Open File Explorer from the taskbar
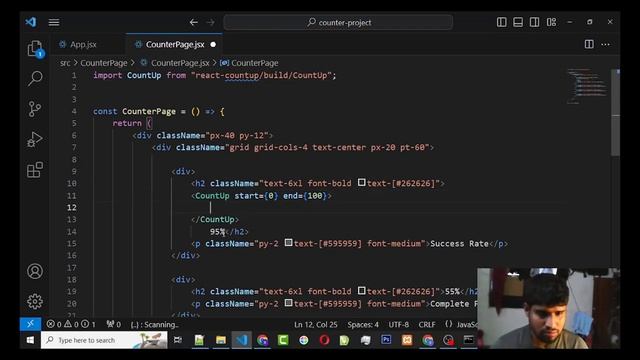 (x=221, y=340)
